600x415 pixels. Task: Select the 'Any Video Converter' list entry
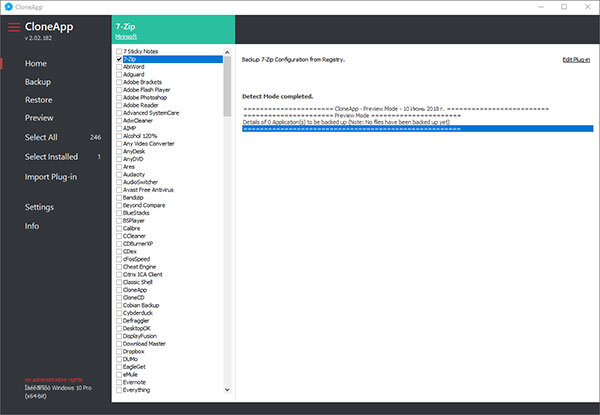[x=148, y=144]
